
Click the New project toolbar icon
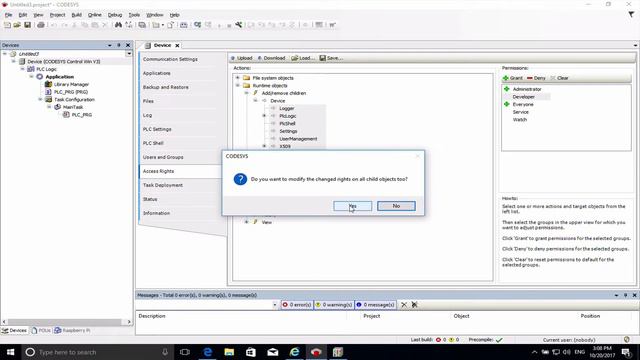[7, 25]
